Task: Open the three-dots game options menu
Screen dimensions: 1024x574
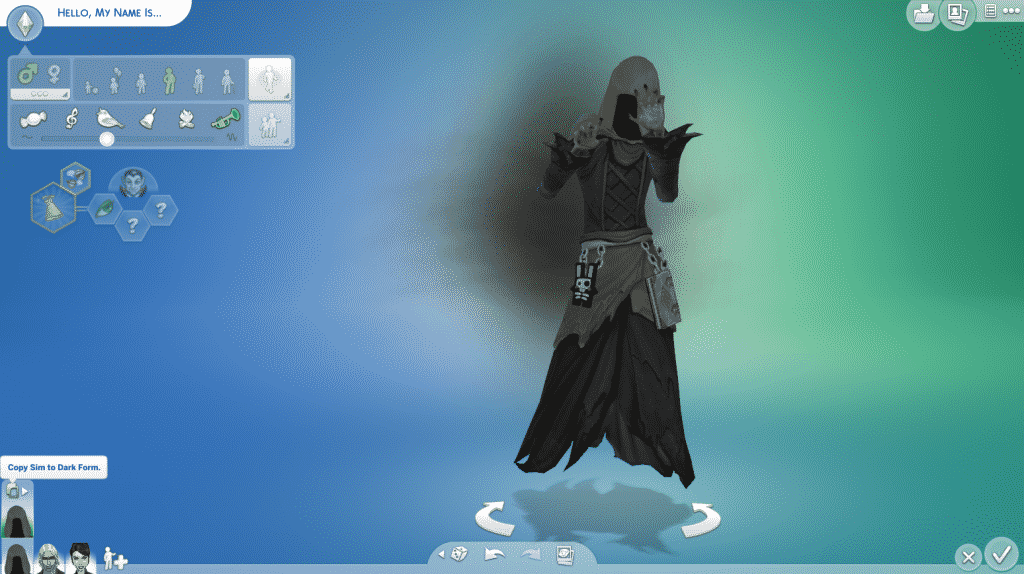Action: [1011, 10]
